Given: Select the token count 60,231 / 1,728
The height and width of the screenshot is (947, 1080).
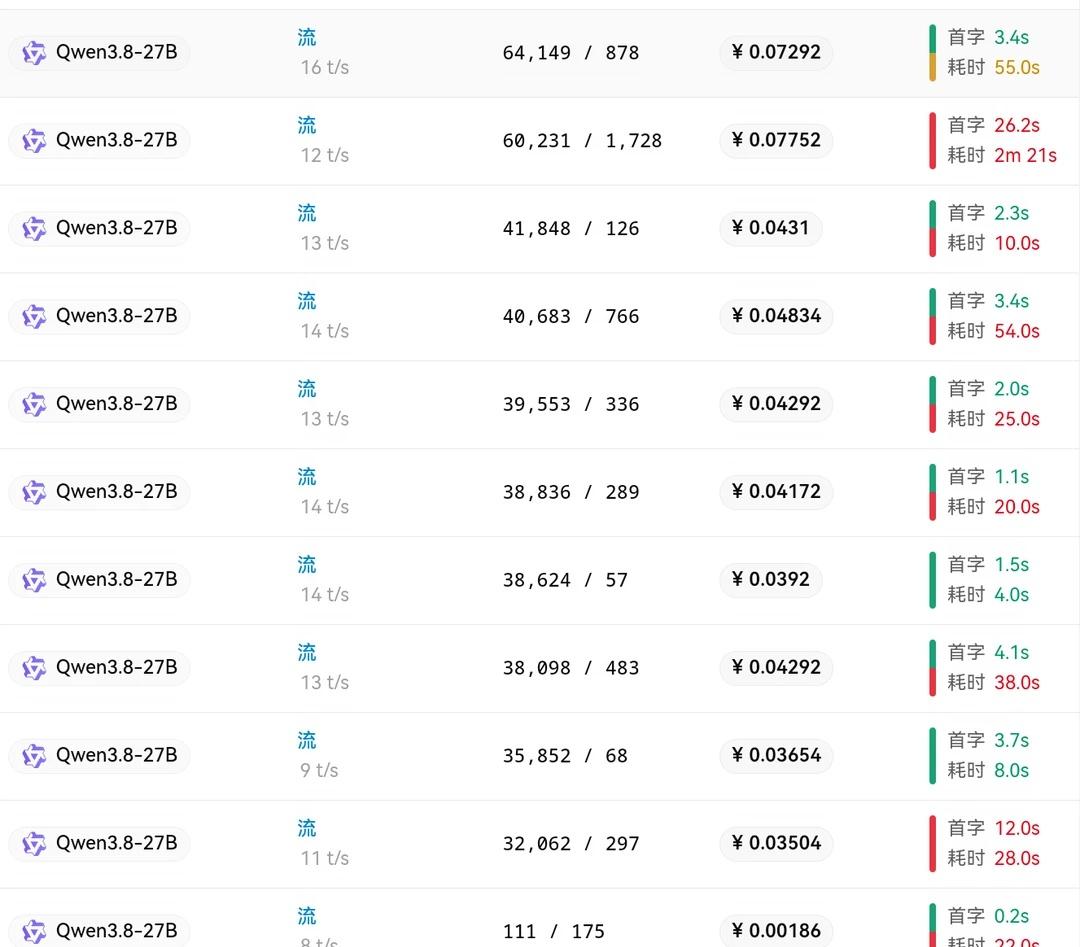Looking at the screenshot, I should click(582, 141).
